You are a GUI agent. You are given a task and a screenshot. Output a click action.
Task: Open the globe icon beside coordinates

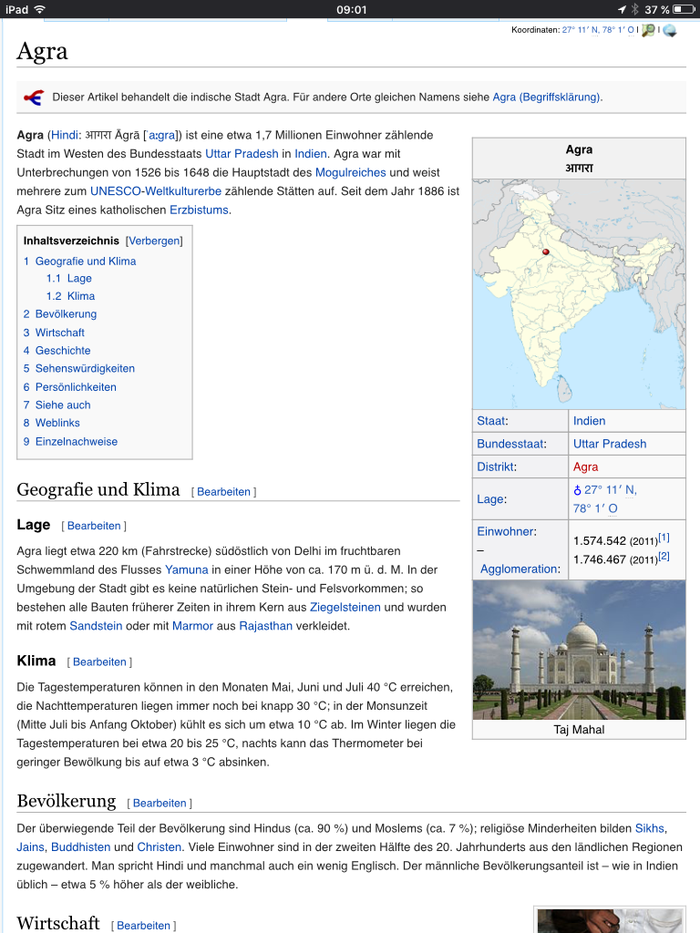point(670,30)
